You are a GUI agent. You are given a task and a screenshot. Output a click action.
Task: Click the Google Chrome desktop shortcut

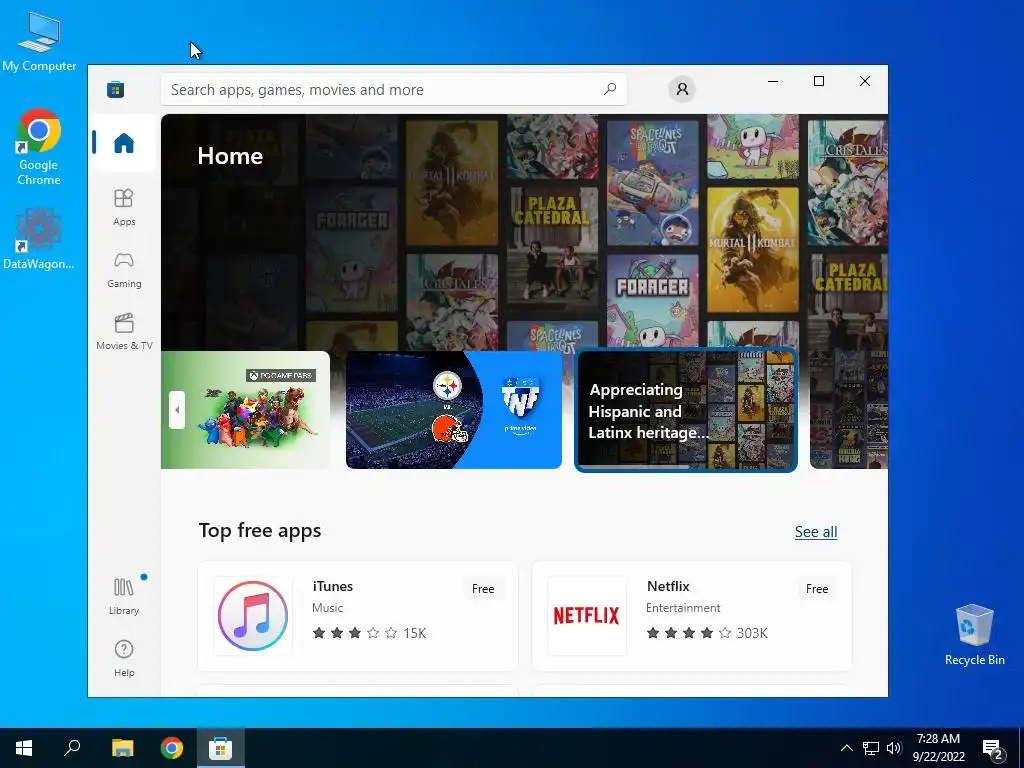click(39, 148)
